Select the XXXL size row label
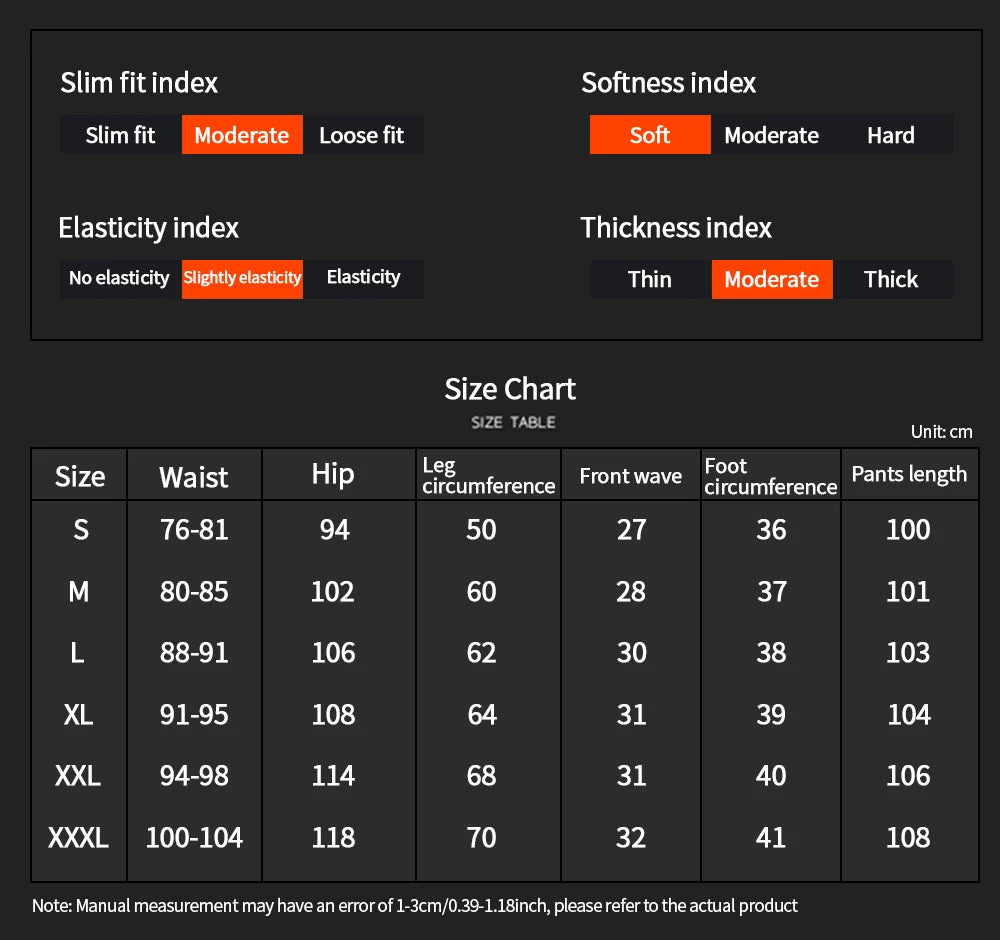The width and height of the screenshot is (1000, 940). coord(79,837)
